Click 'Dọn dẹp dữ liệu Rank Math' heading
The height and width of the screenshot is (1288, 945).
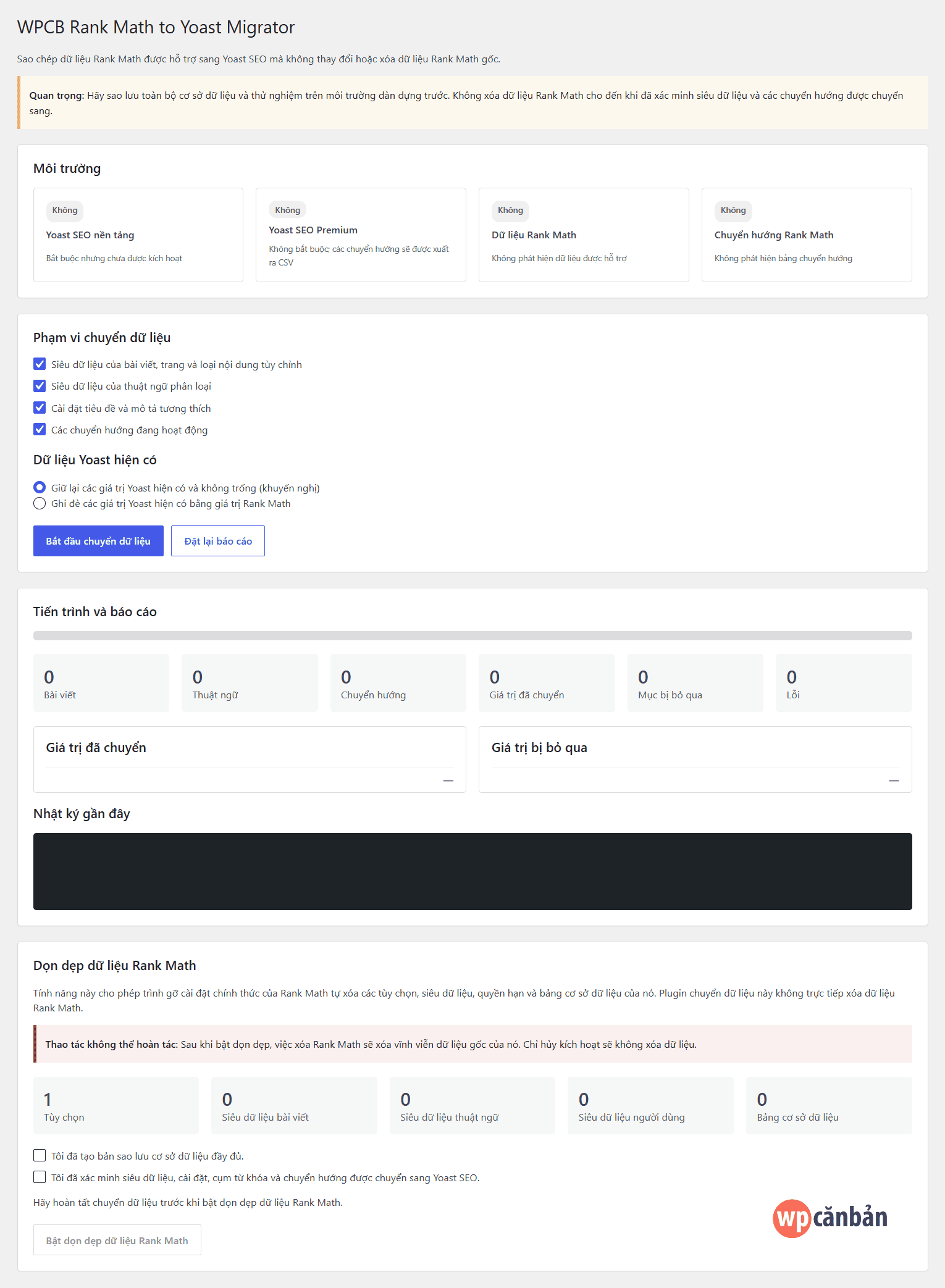click(x=114, y=966)
